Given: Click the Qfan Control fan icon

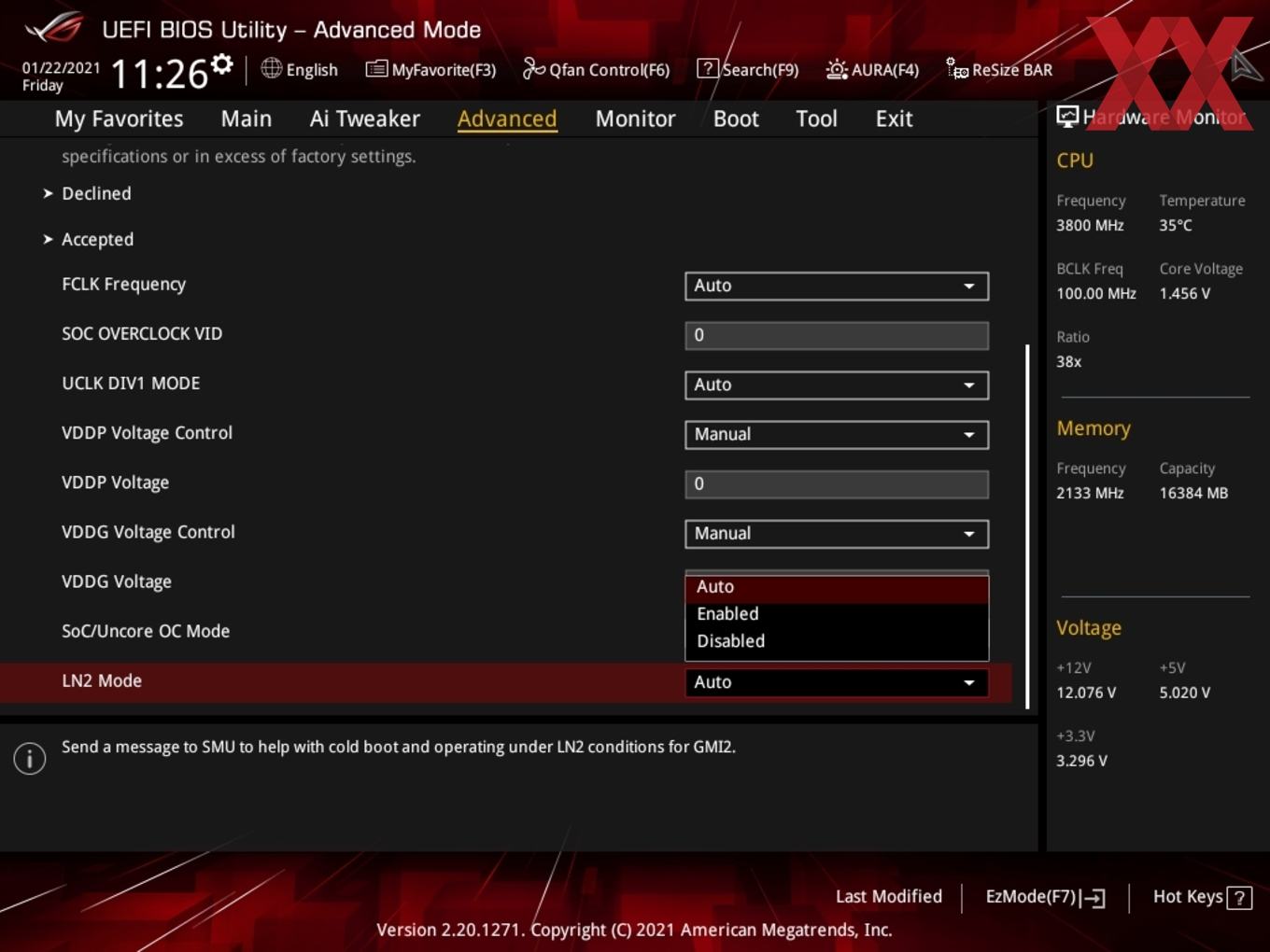Looking at the screenshot, I should [533, 69].
